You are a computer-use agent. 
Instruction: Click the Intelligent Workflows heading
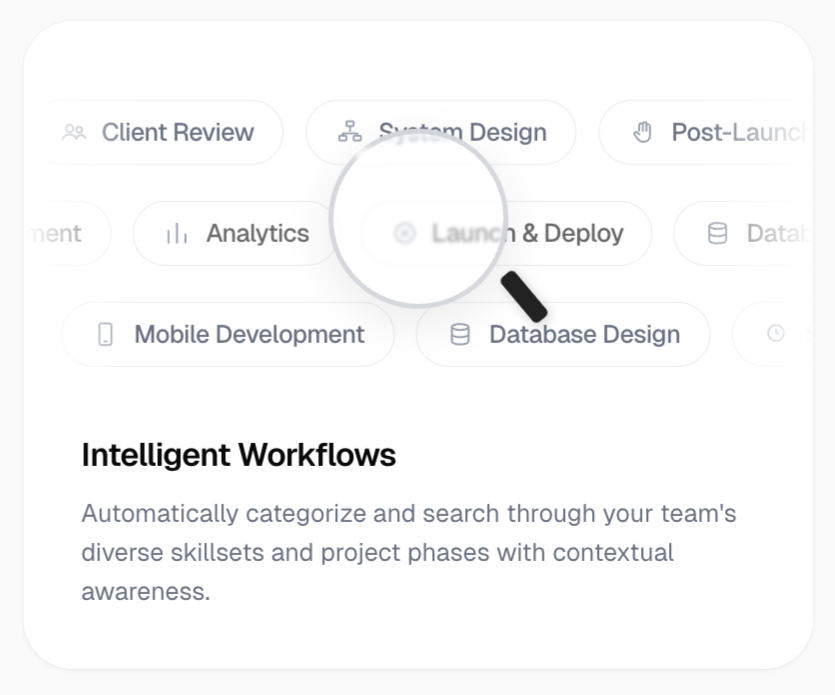(239, 455)
